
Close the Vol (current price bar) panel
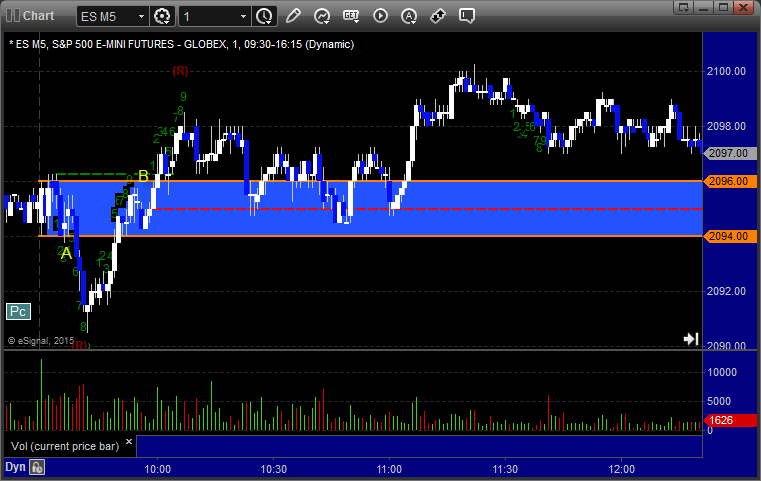[129, 442]
